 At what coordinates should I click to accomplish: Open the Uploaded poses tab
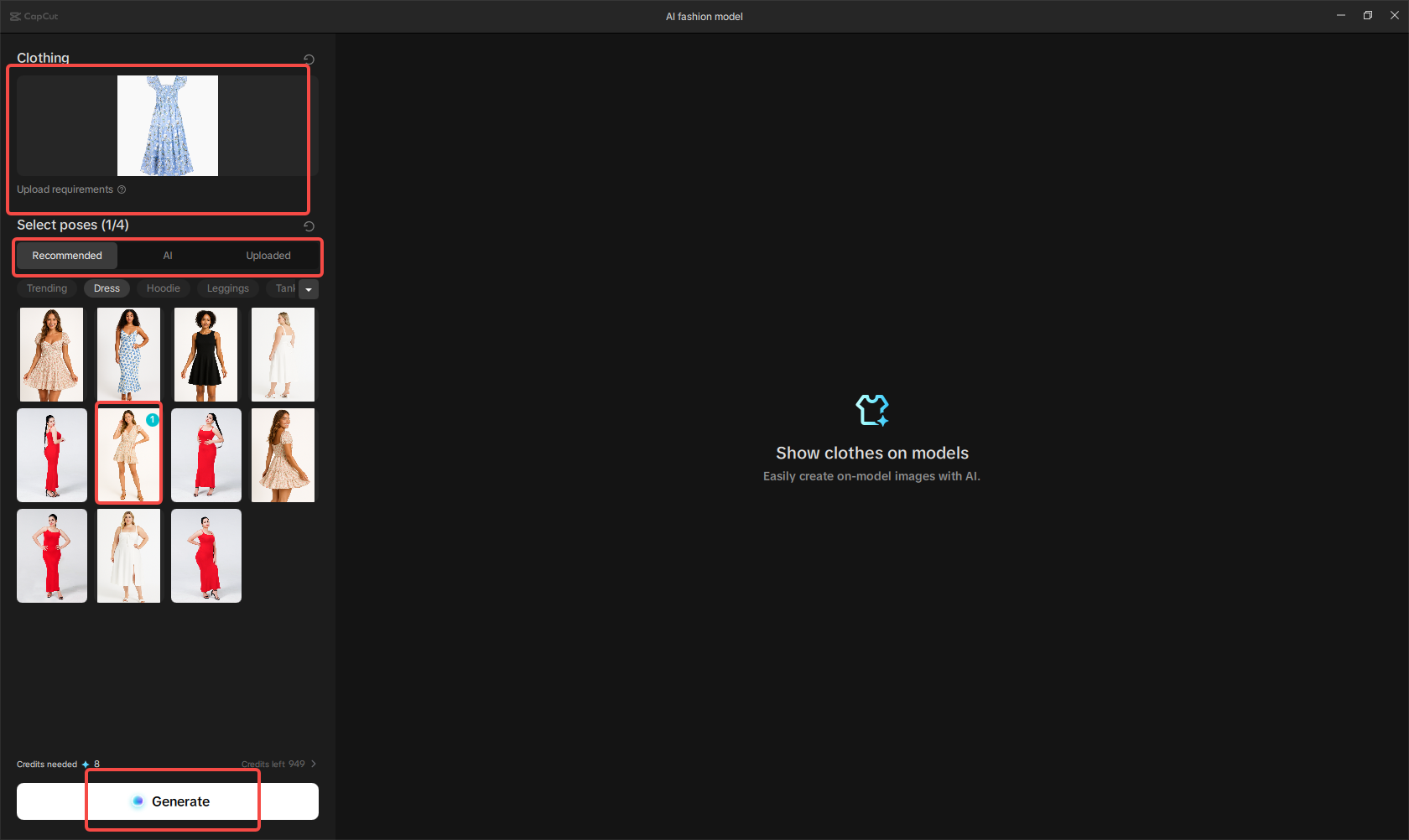(x=268, y=255)
